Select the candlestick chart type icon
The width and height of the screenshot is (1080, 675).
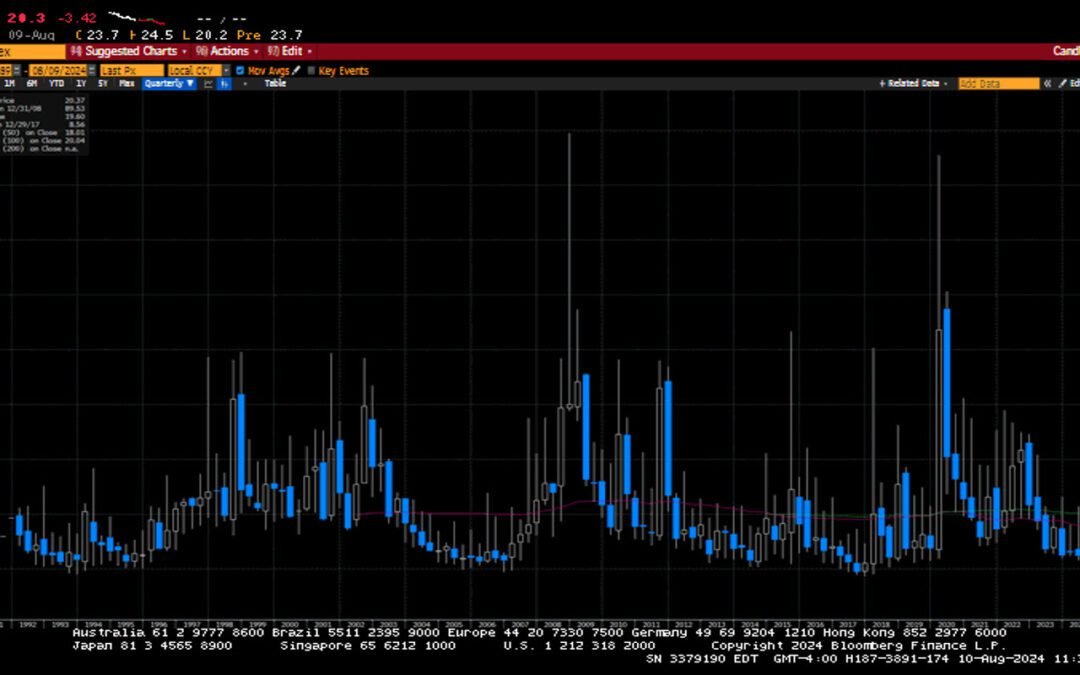[224, 83]
